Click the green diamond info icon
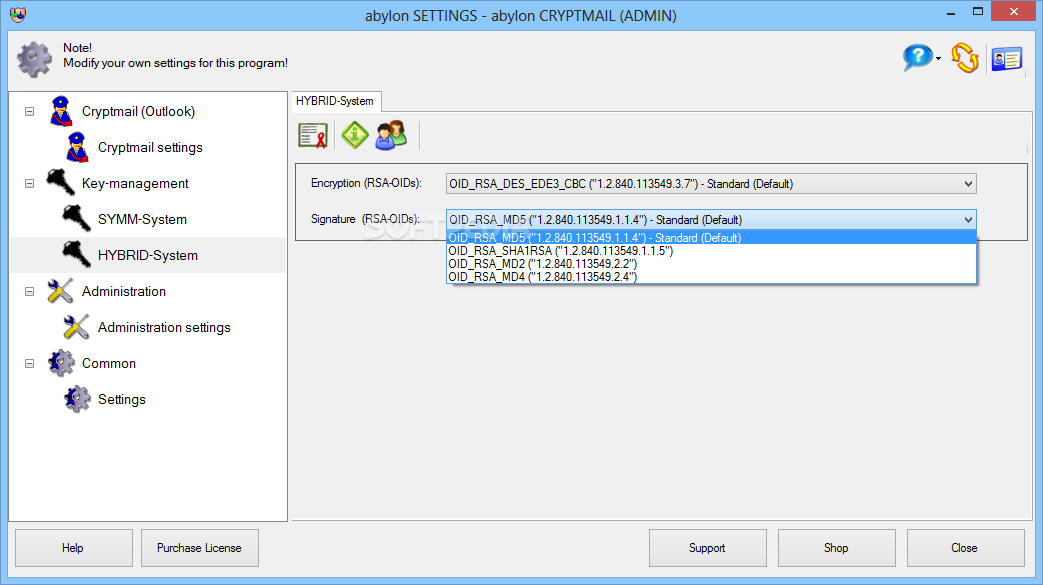The width and height of the screenshot is (1043, 585). (x=355, y=135)
